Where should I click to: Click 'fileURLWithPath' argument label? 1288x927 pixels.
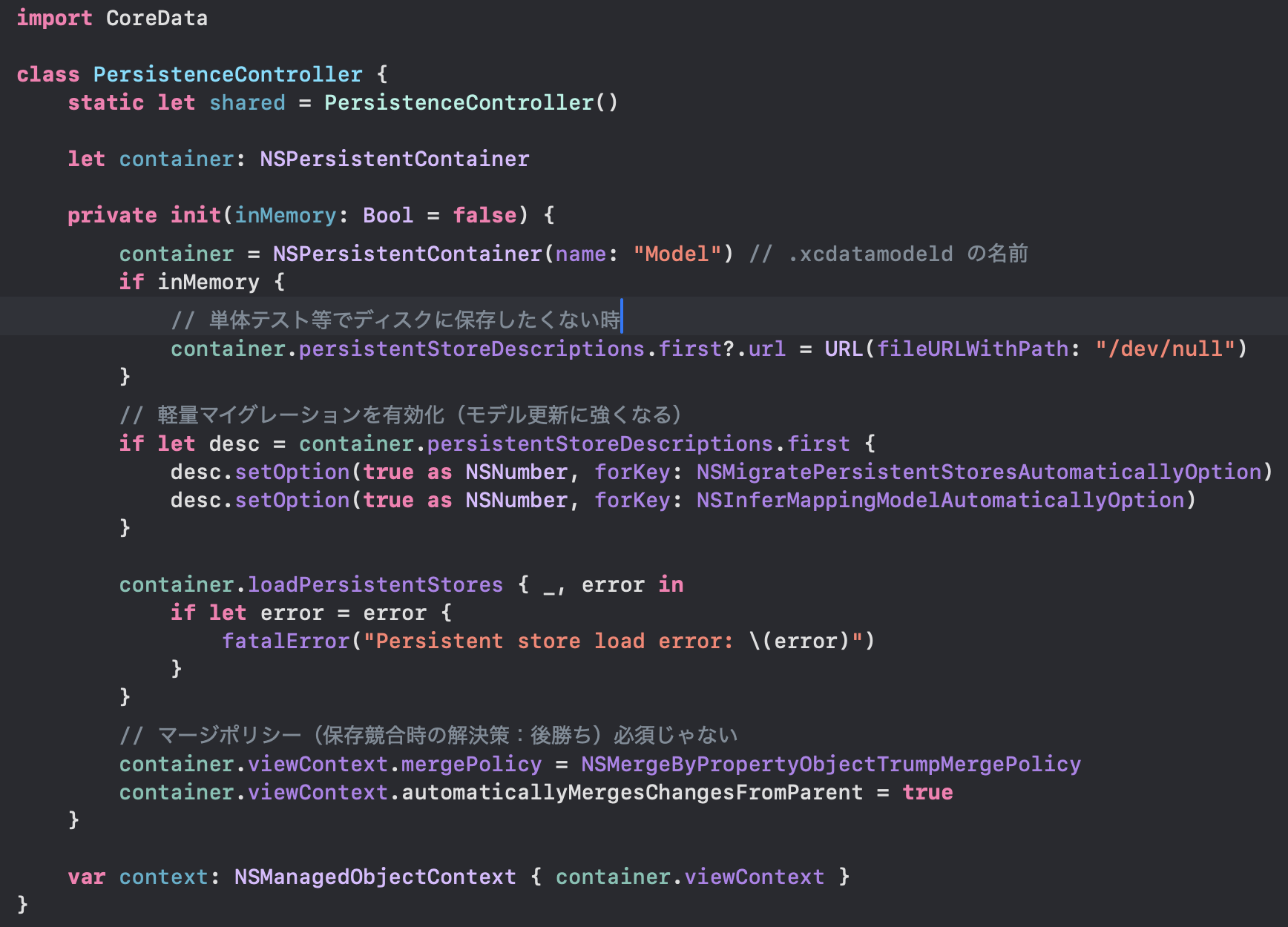click(x=973, y=349)
